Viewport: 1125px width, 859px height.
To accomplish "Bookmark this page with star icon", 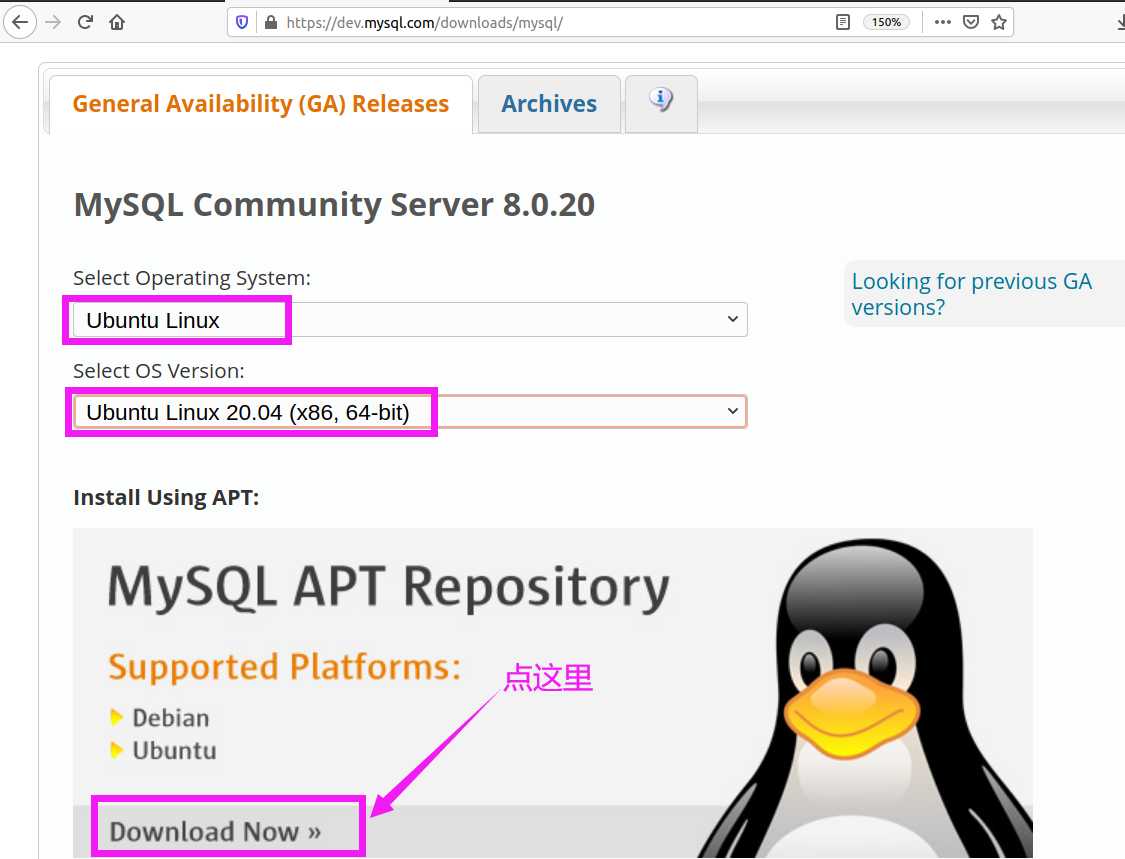I will click(999, 22).
